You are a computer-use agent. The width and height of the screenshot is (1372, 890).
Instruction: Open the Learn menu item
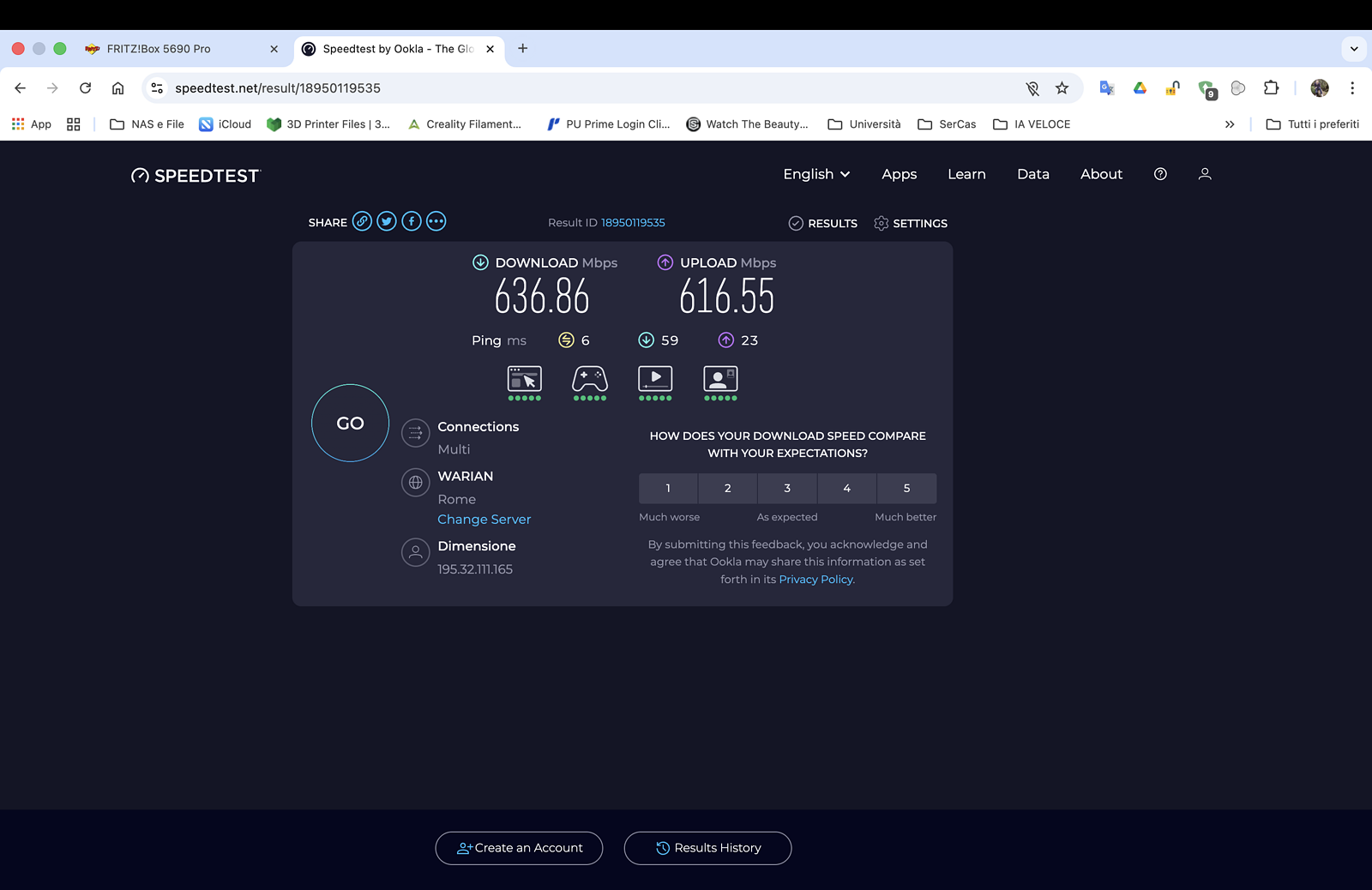pos(966,174)
